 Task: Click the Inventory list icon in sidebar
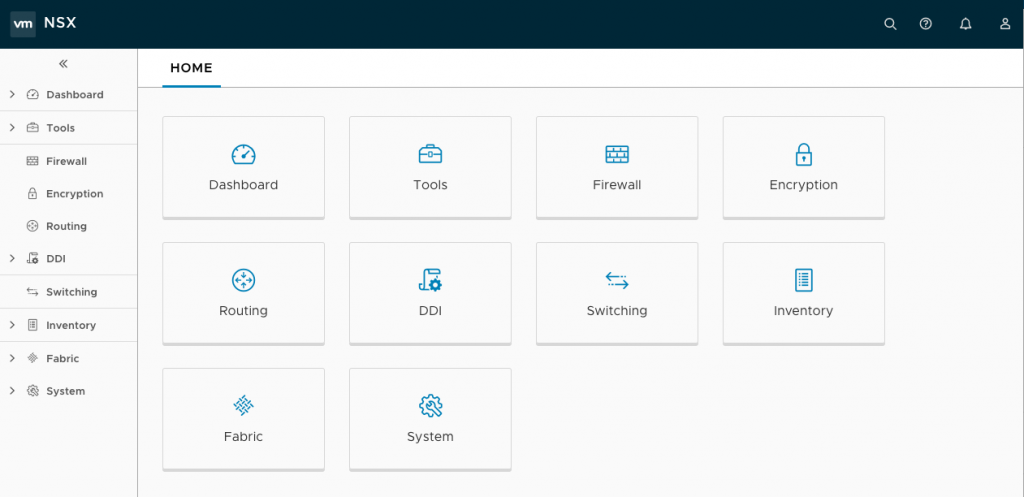point(33,325)
